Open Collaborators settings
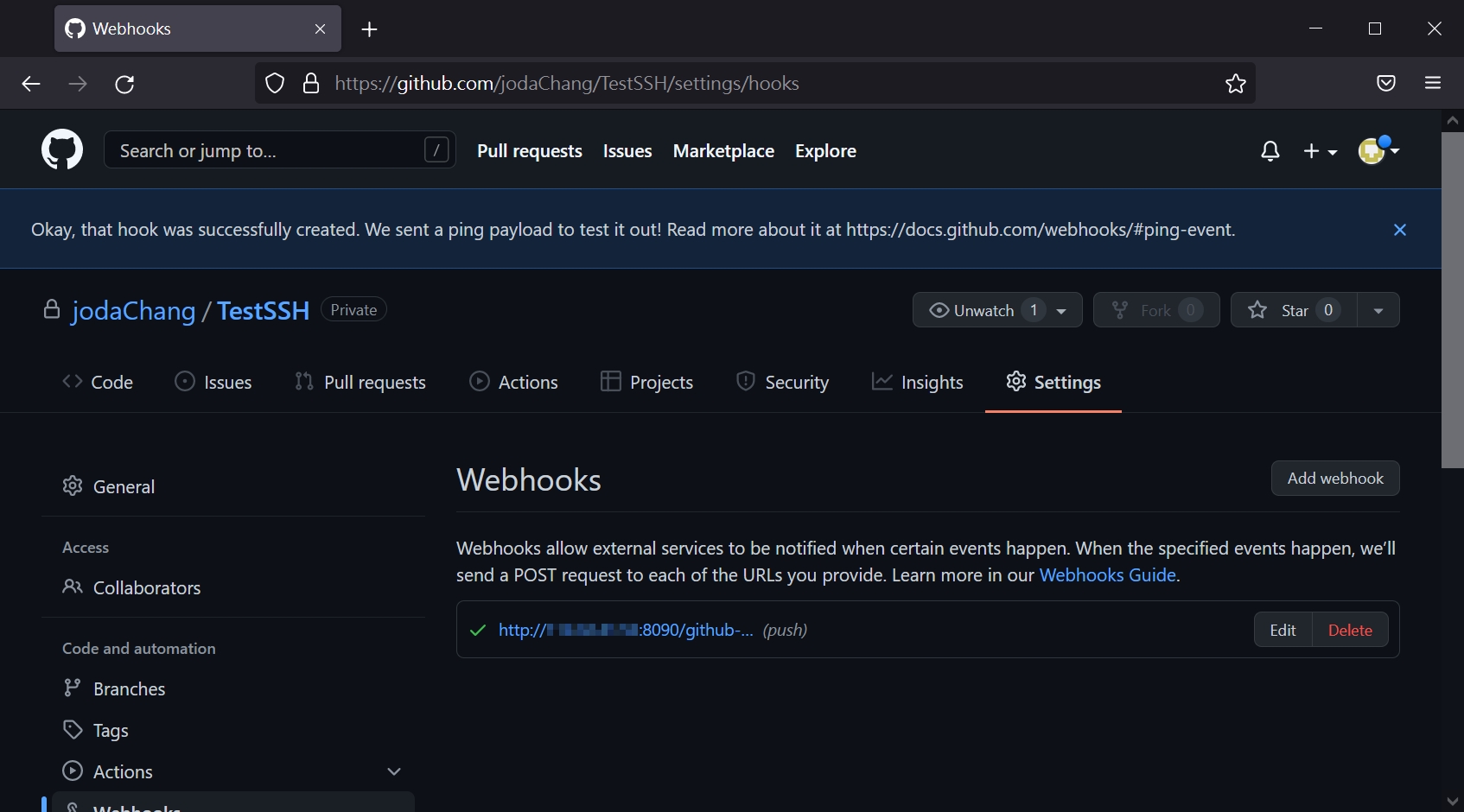Image resolution: width=1464 pixels, height=812 pixels. [233, 587]
